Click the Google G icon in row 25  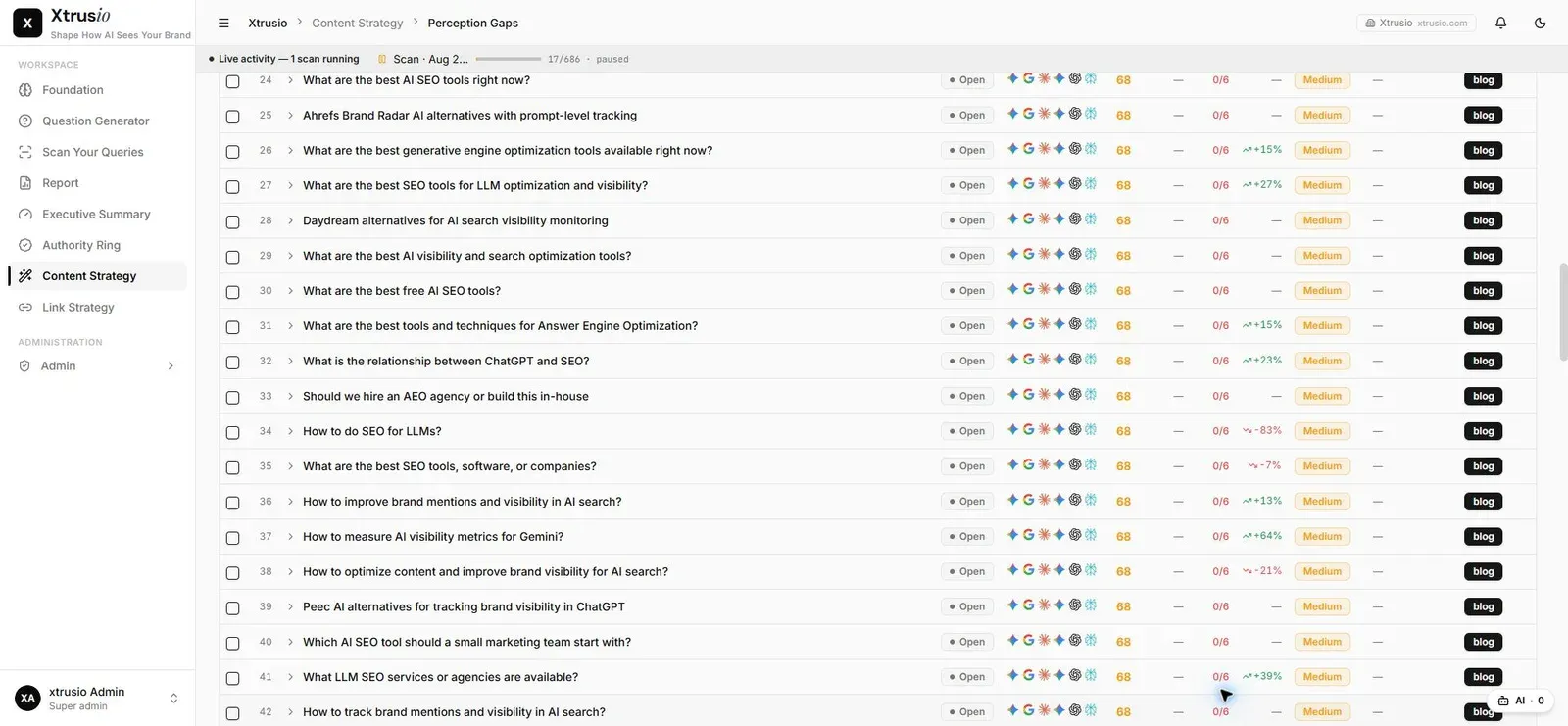click(x=1028, y=114)
